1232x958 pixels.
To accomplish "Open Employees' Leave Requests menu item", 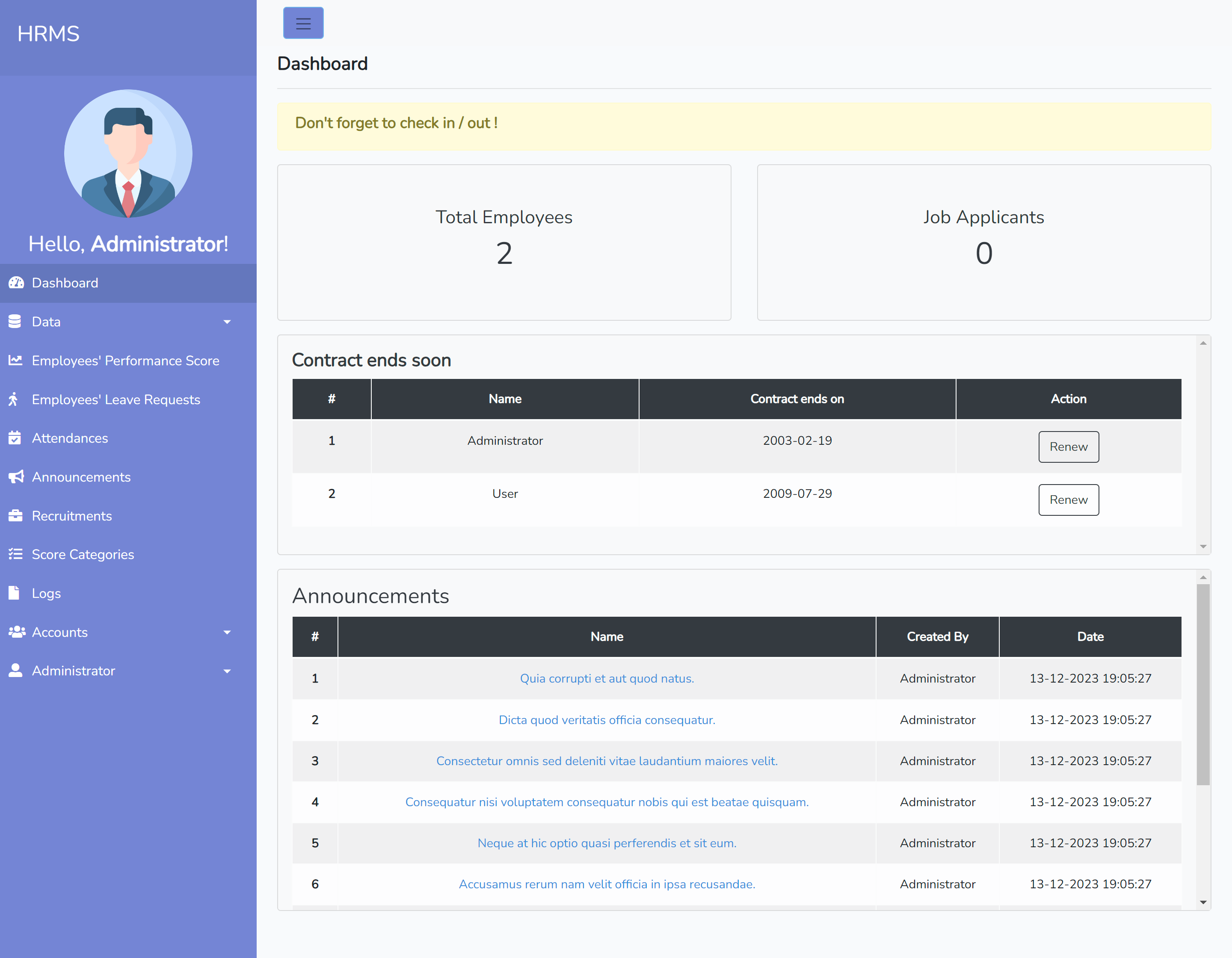I will pyautogui.click(x=115, y=399).
